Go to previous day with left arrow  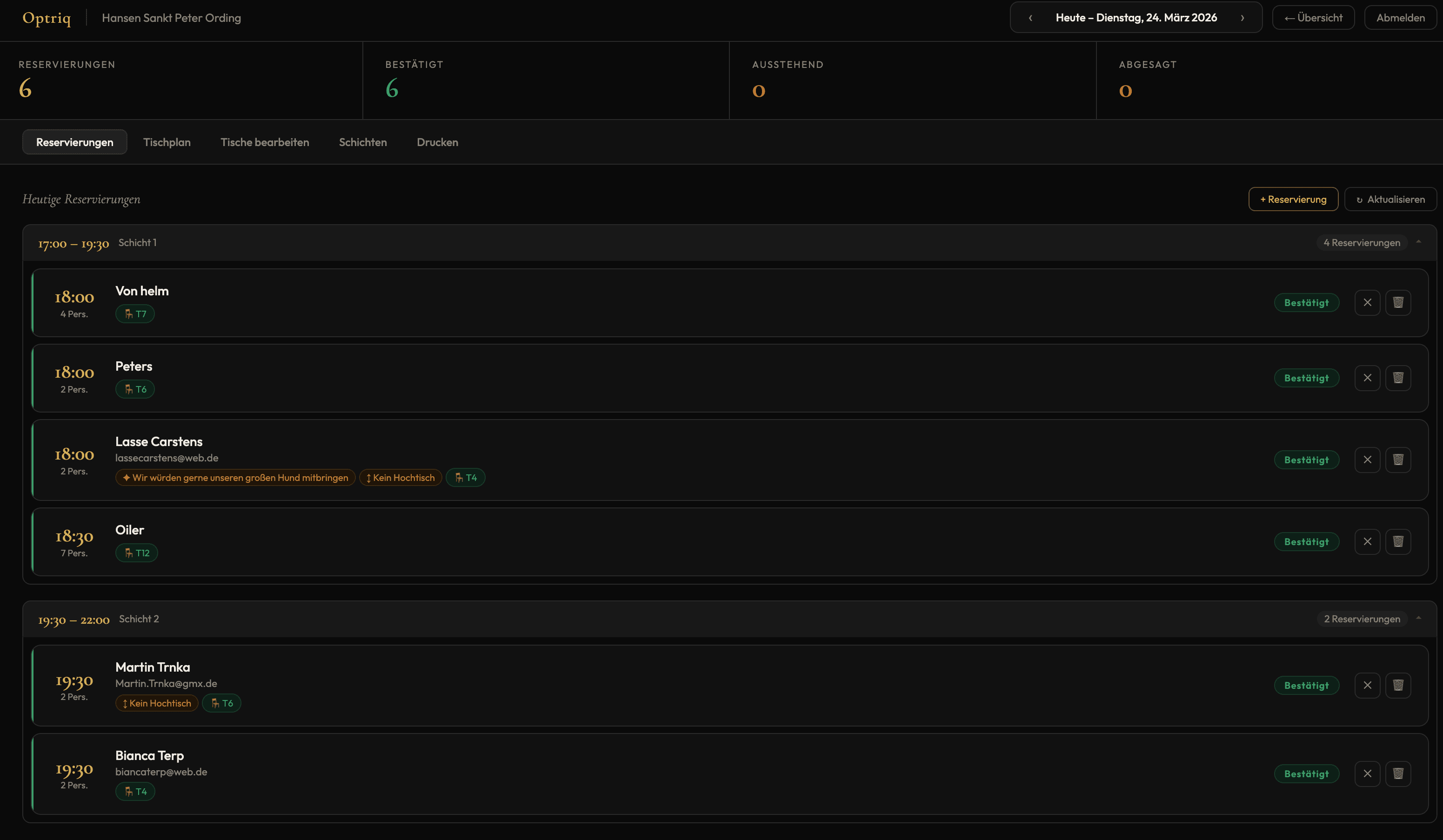pyautogui.click(x=1030, y=17)
